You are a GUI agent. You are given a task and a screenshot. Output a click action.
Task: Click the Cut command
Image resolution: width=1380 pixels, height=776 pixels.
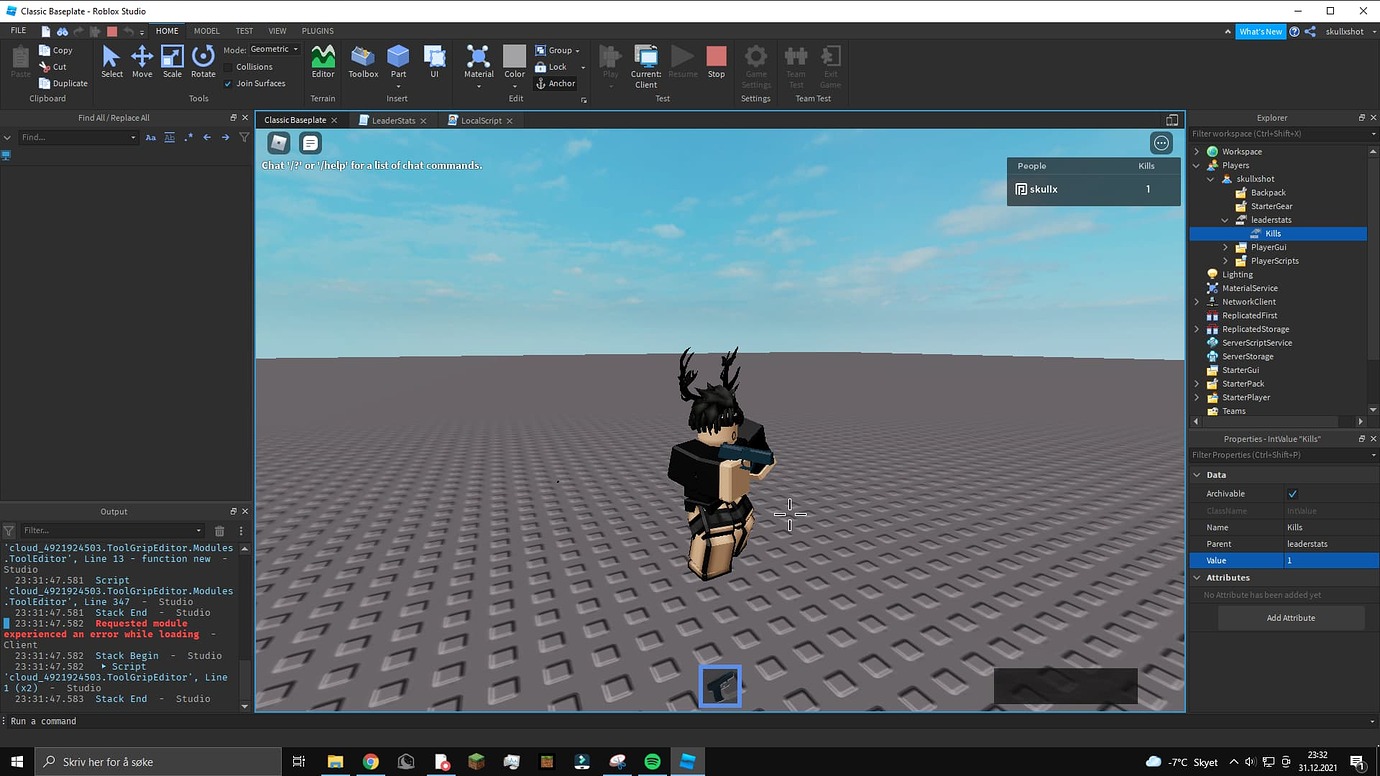click(53, 67)
